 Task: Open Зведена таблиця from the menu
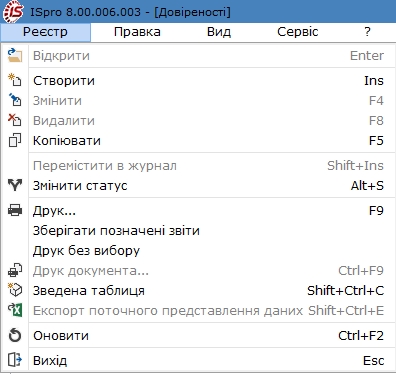[x=207, y=290]
